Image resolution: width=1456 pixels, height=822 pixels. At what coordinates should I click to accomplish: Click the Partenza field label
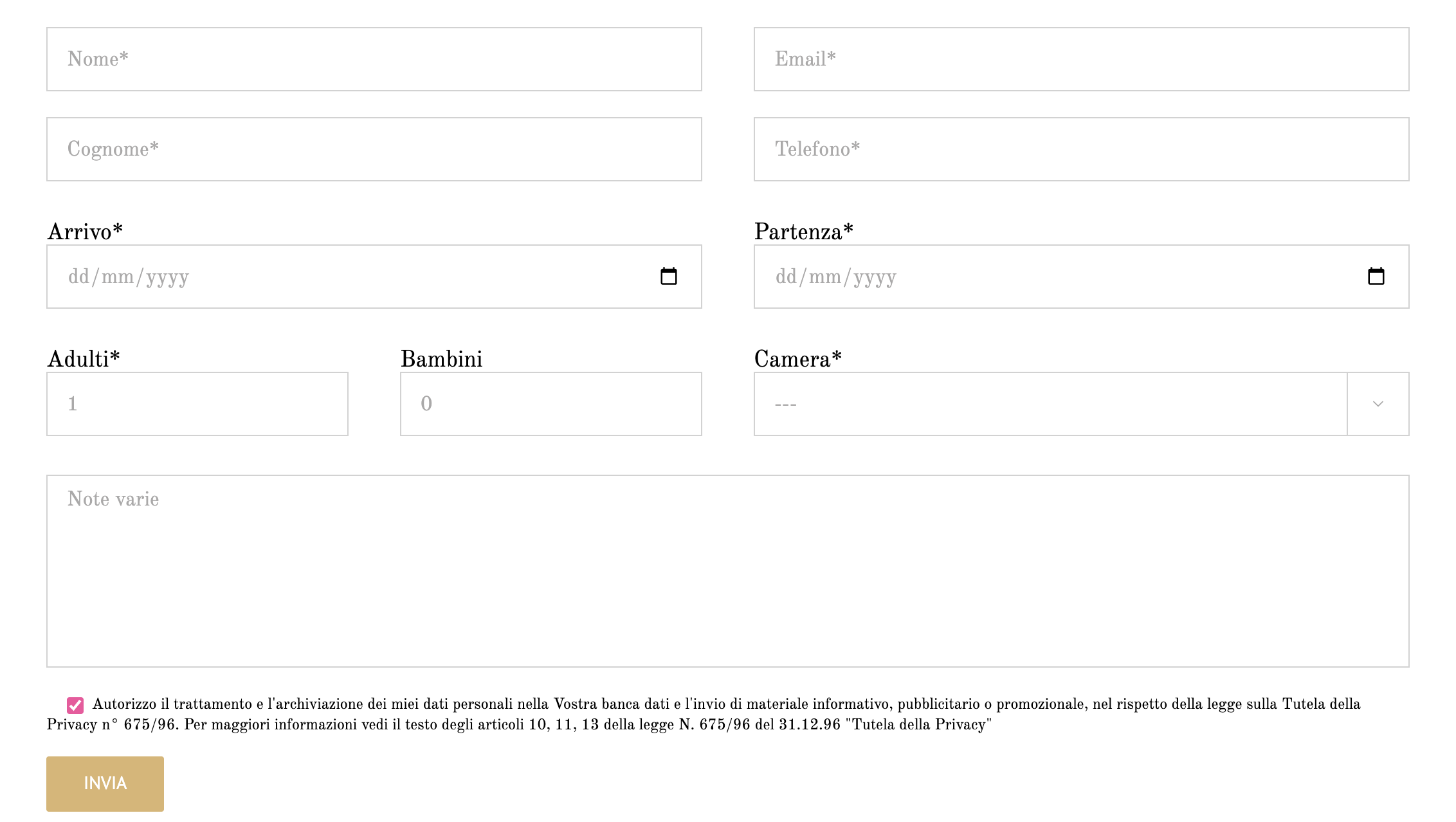click(804, 232)
